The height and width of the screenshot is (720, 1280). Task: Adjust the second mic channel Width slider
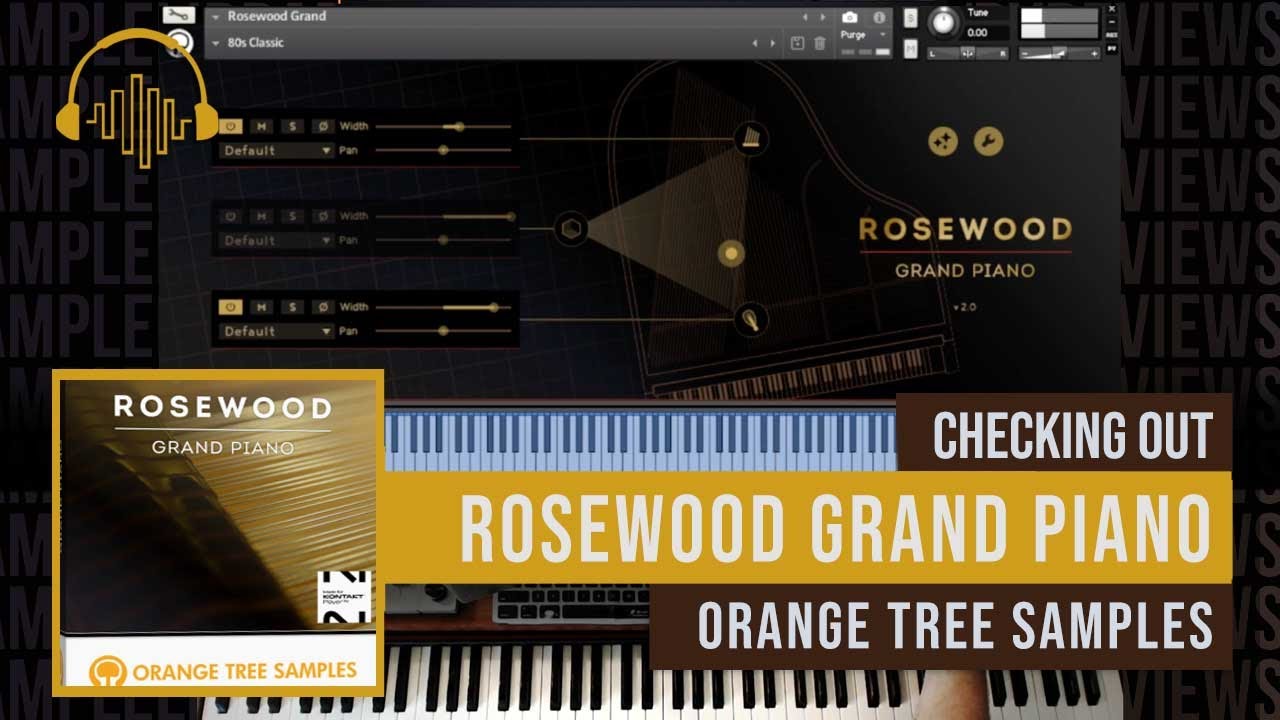(x=444, y=216)
